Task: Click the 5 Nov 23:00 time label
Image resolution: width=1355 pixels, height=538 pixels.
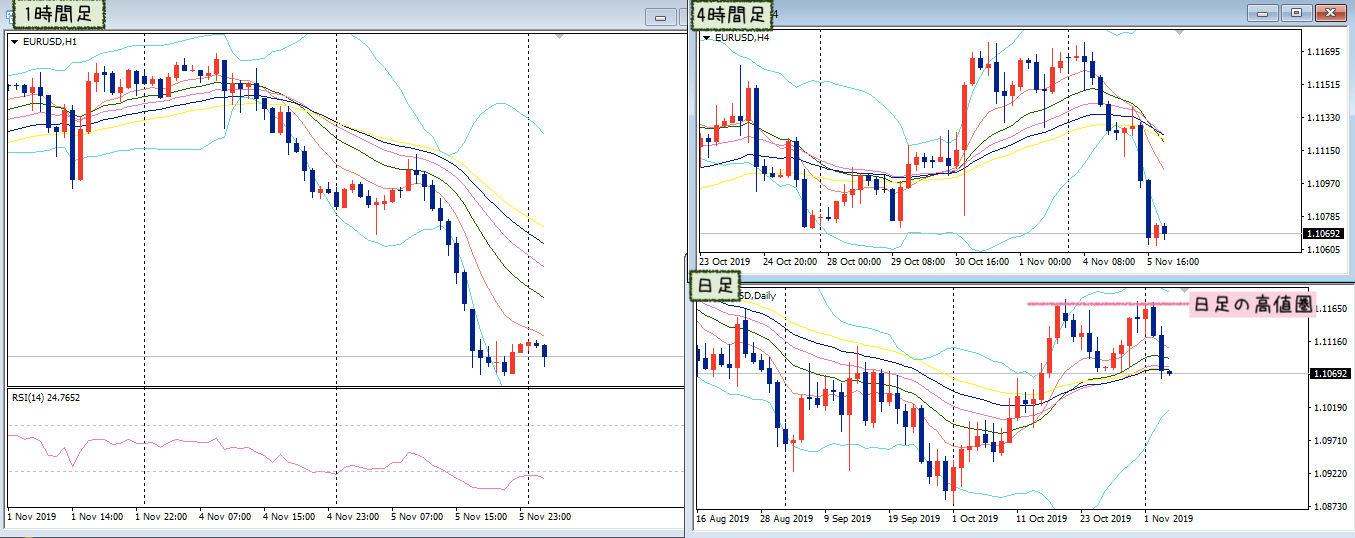Action: [x=545, y=517]
